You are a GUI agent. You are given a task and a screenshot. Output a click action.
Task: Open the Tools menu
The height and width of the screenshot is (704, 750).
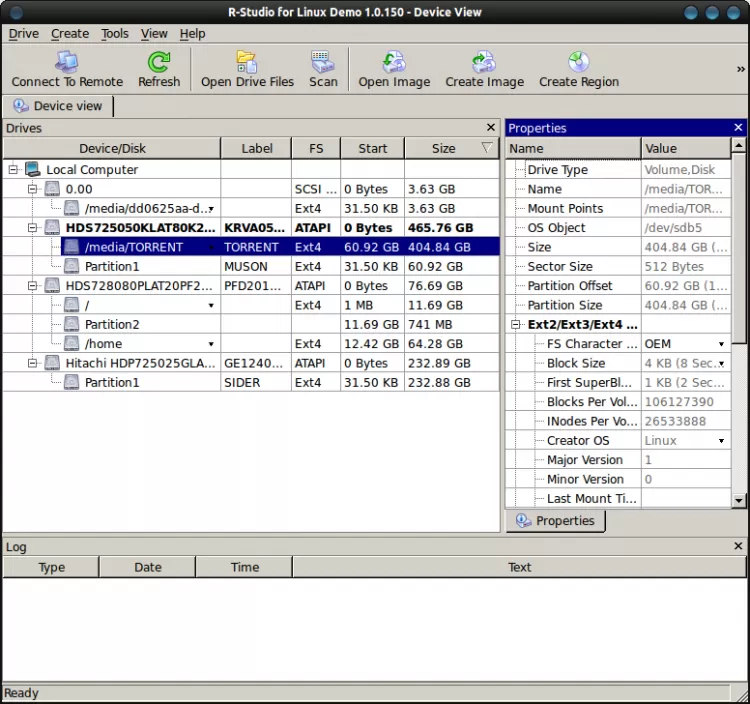[115, 33]
